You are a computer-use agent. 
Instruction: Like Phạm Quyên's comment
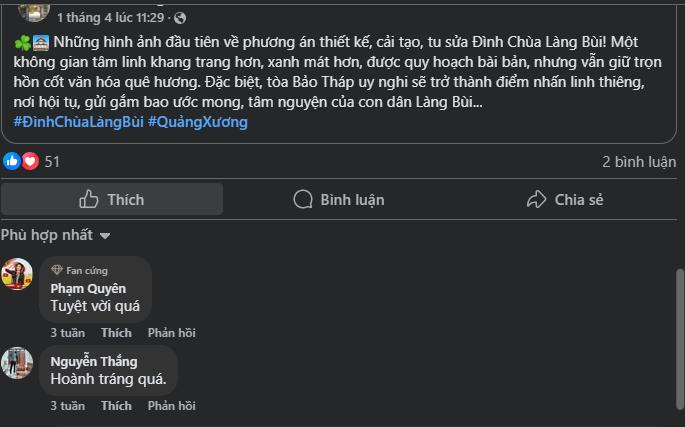116,332
